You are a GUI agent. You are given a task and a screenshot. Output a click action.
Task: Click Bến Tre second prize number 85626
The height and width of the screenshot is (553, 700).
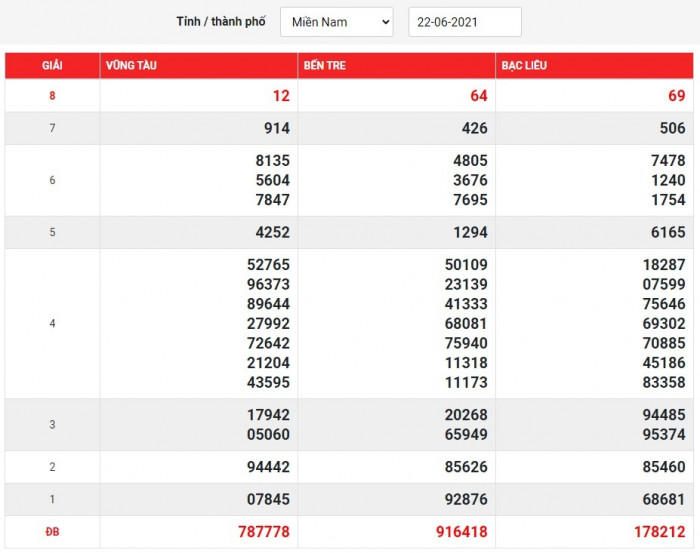point(464,466)
